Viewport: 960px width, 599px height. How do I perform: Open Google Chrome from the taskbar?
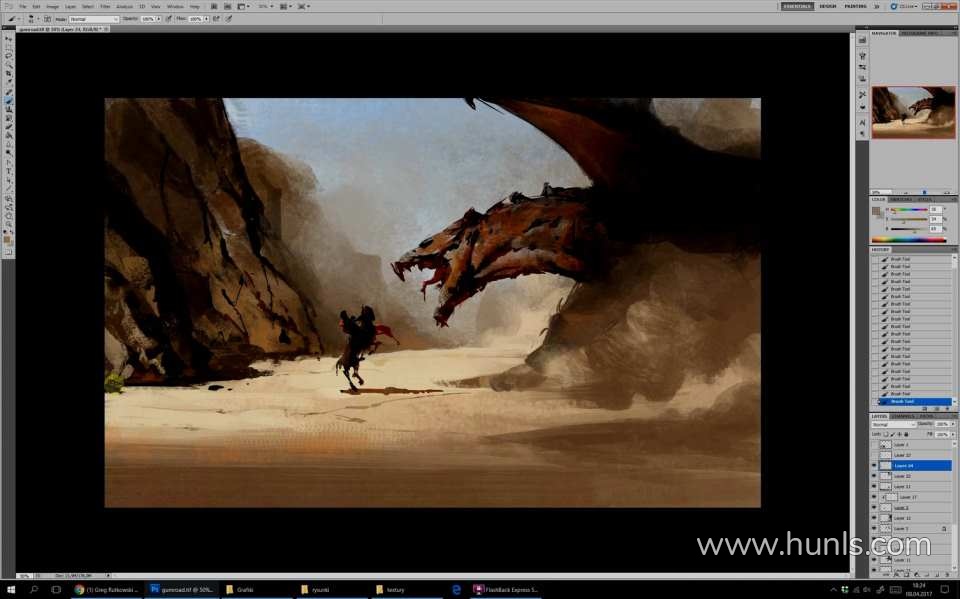point(80,590)
